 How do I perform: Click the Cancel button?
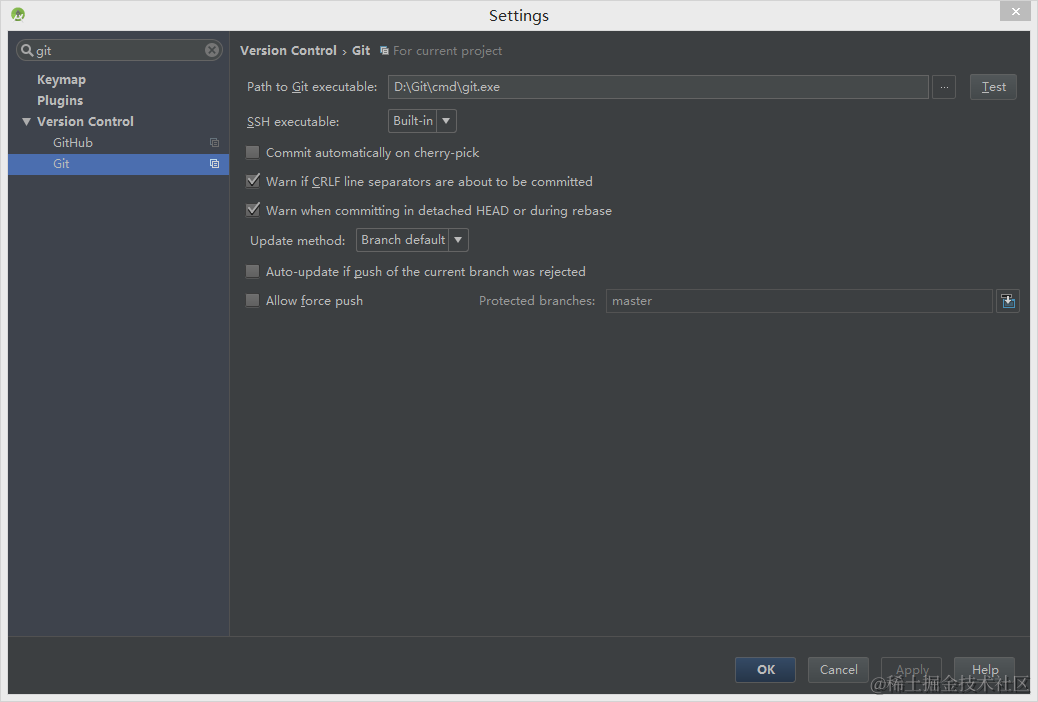[838, 670]
